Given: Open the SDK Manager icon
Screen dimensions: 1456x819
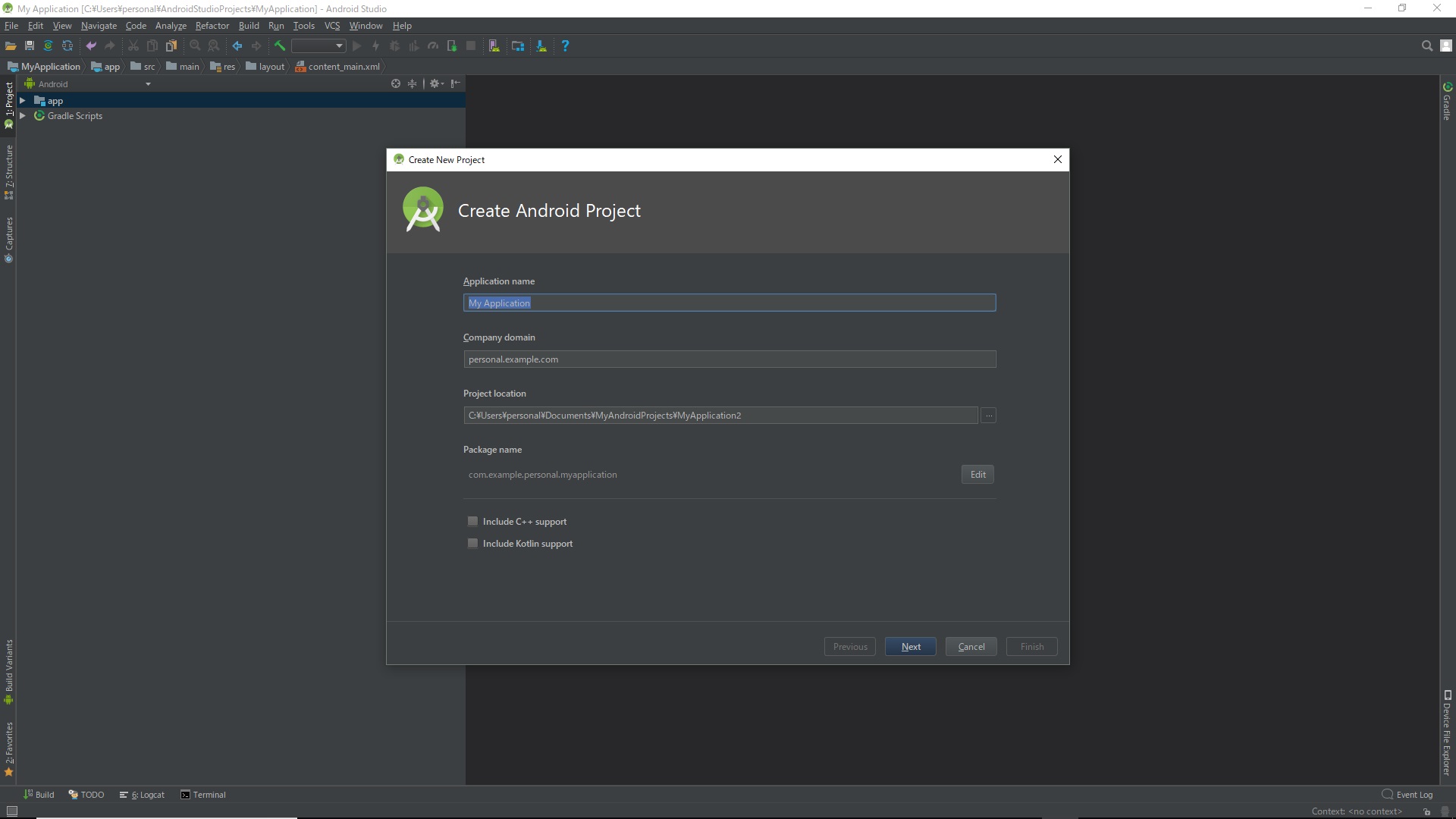Looking at the screenshot, I should pos(541,46).
